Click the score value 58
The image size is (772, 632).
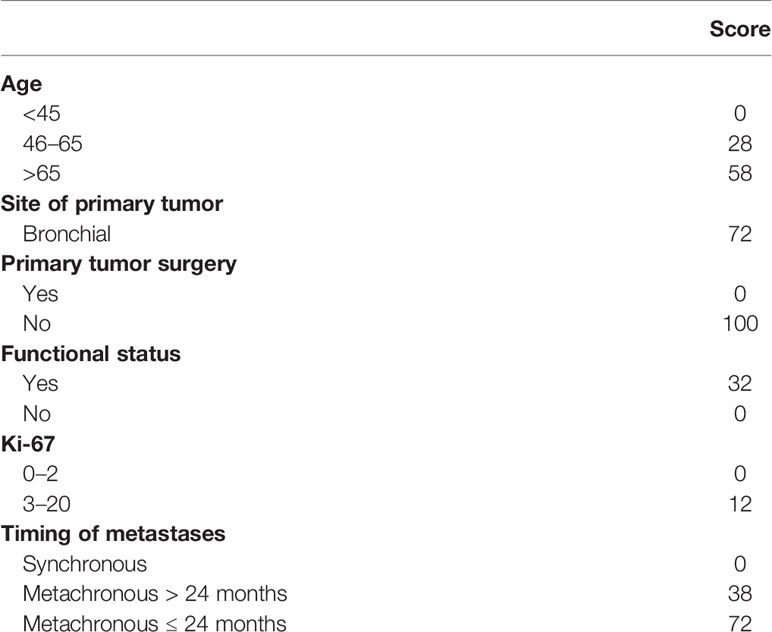point(740,174)
